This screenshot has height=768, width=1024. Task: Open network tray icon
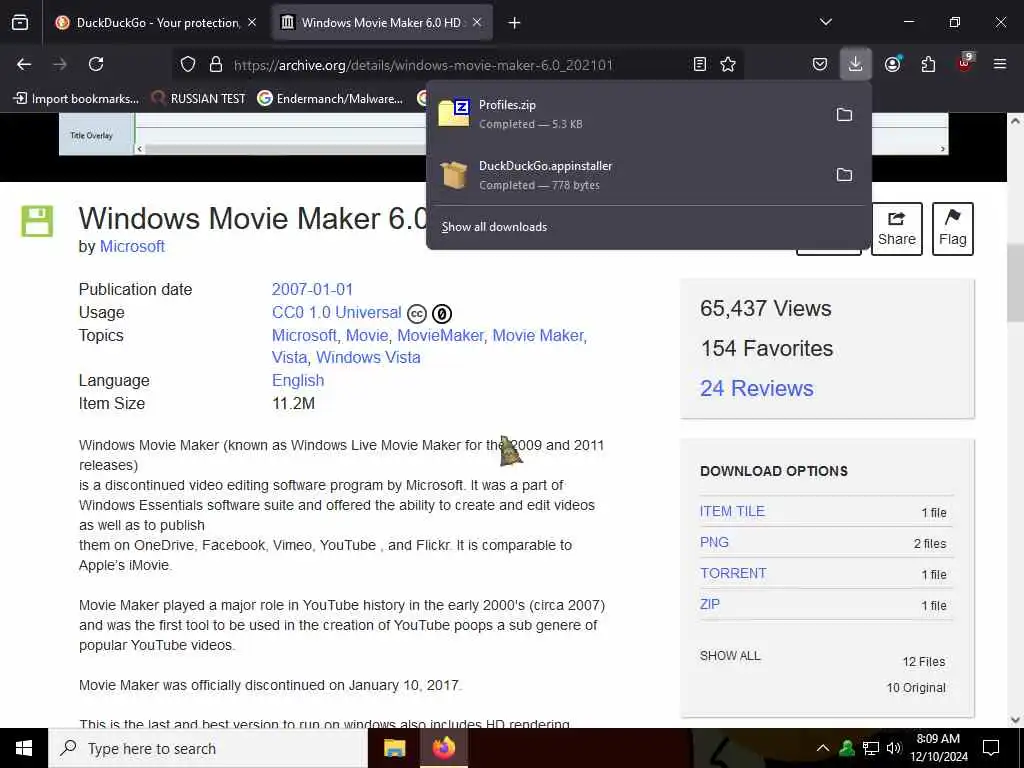[871, 748]
